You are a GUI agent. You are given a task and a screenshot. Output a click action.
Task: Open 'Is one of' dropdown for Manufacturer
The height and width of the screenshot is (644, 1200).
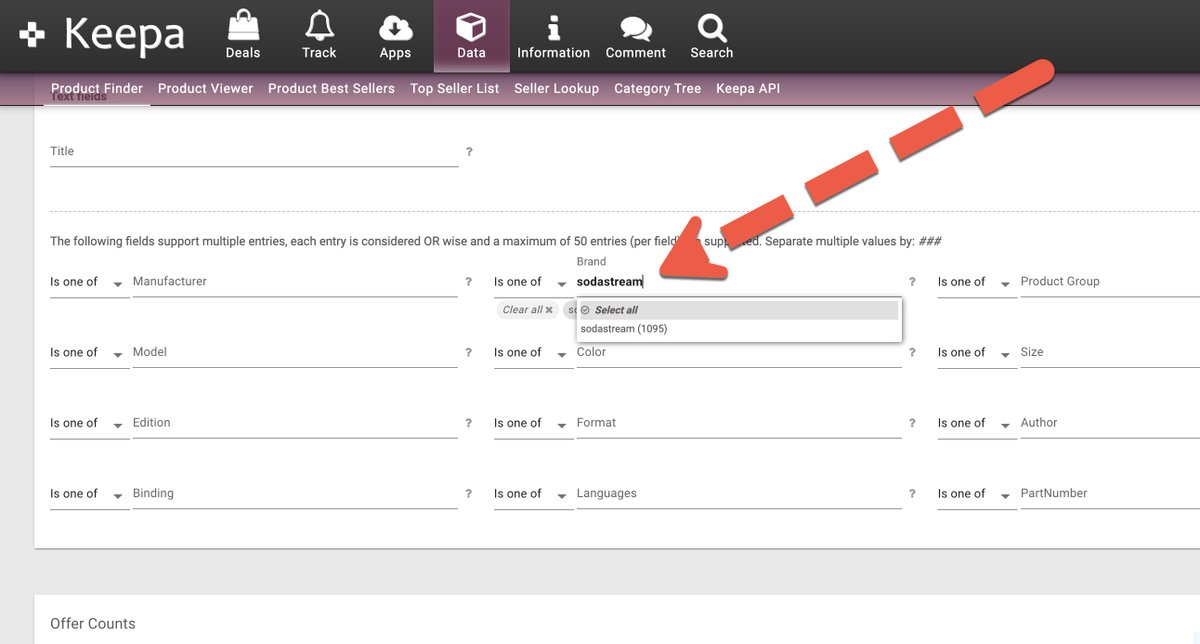(89, 283)
